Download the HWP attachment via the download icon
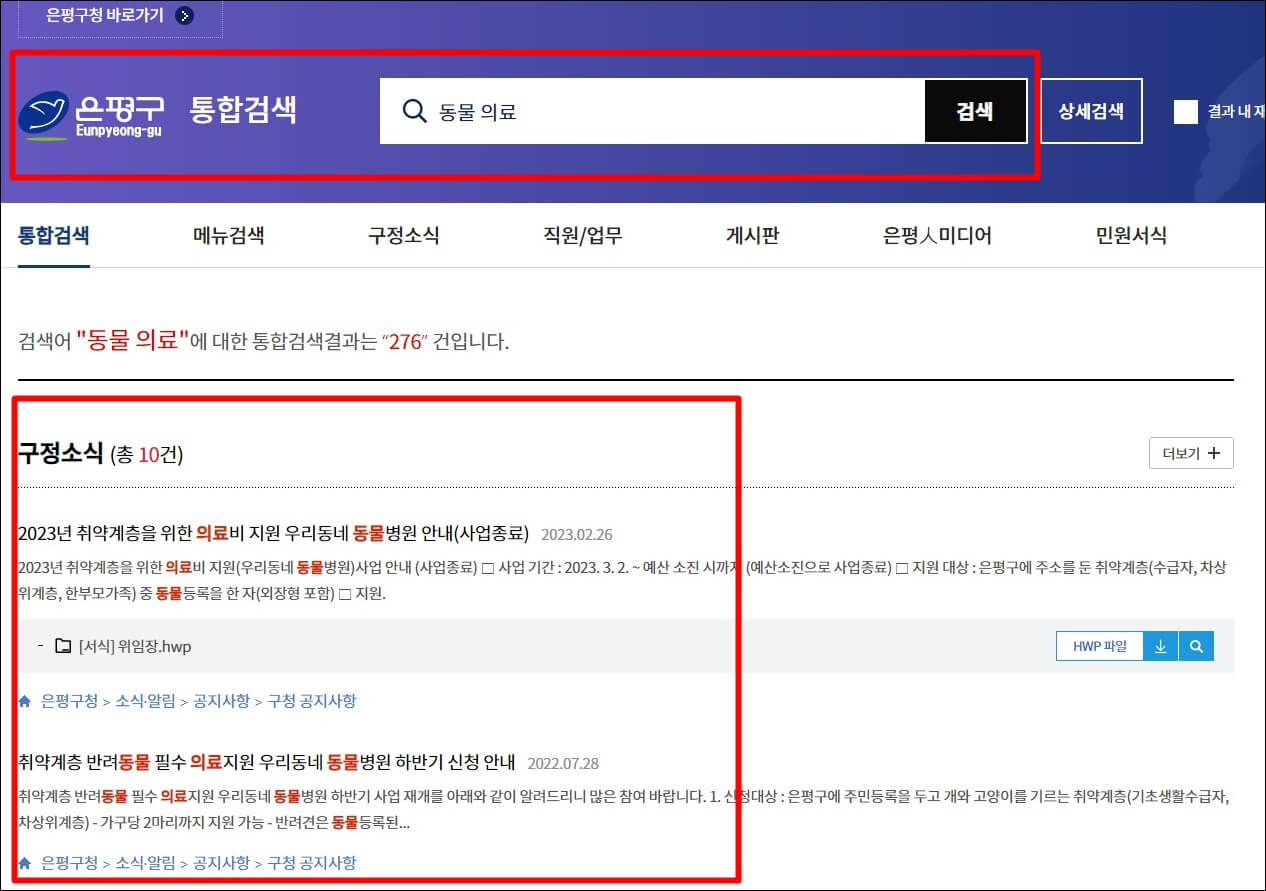 click(x=1160, y=646)
